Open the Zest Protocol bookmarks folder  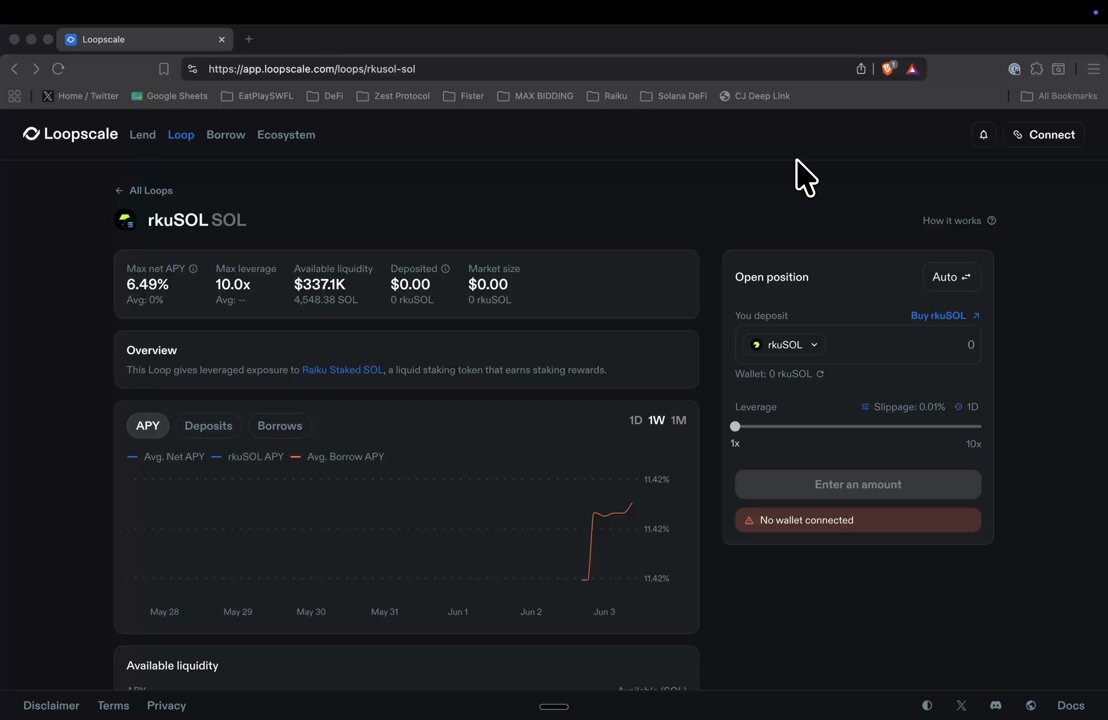pos(393,96)
